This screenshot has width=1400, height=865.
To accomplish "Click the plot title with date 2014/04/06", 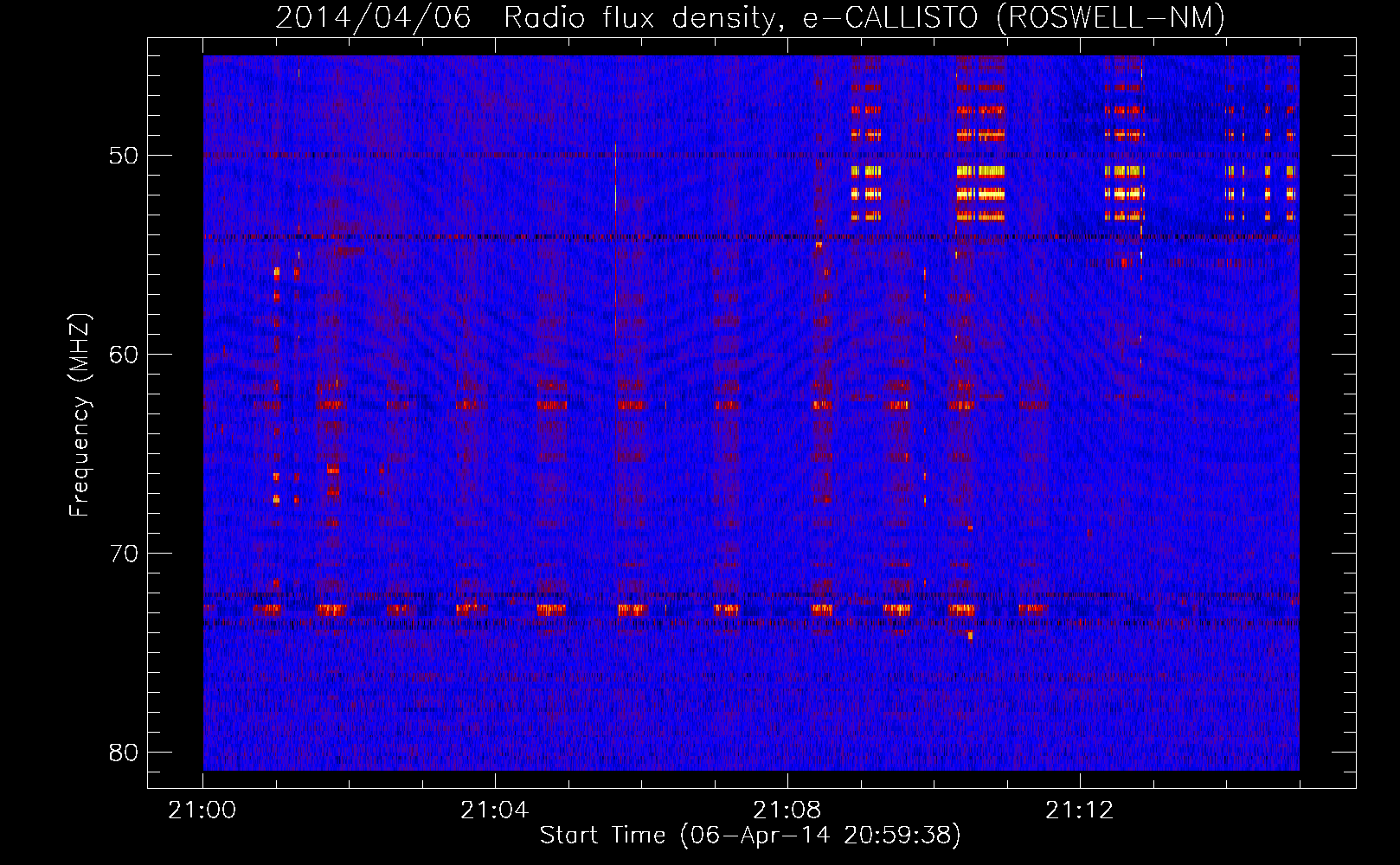I will click(750, 17).
